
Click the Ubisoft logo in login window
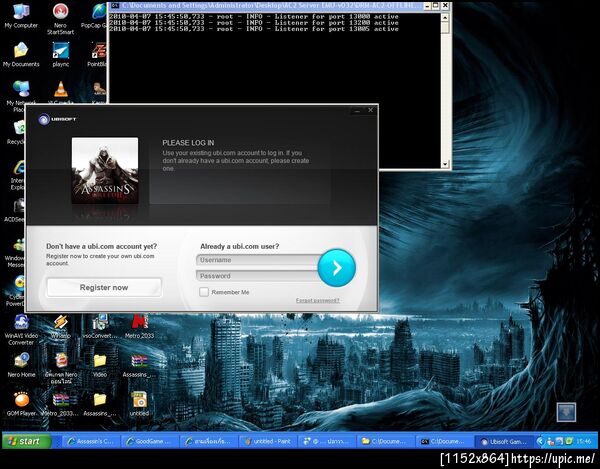tap(57, 119)
